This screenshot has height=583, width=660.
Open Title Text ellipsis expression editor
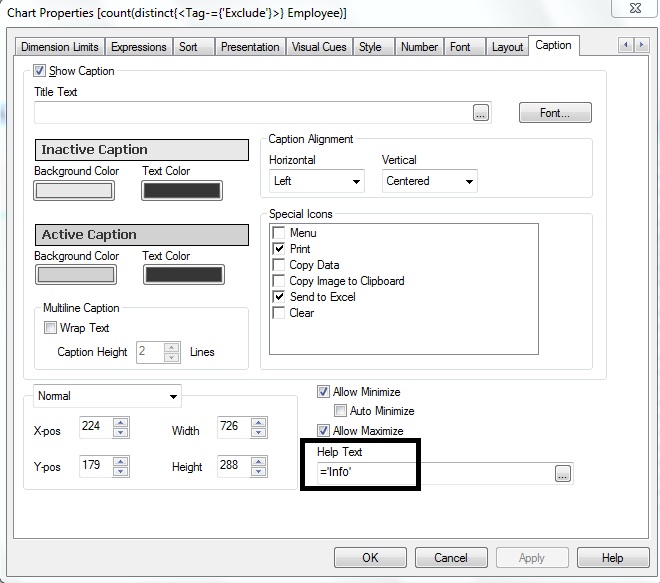(481, 113)
